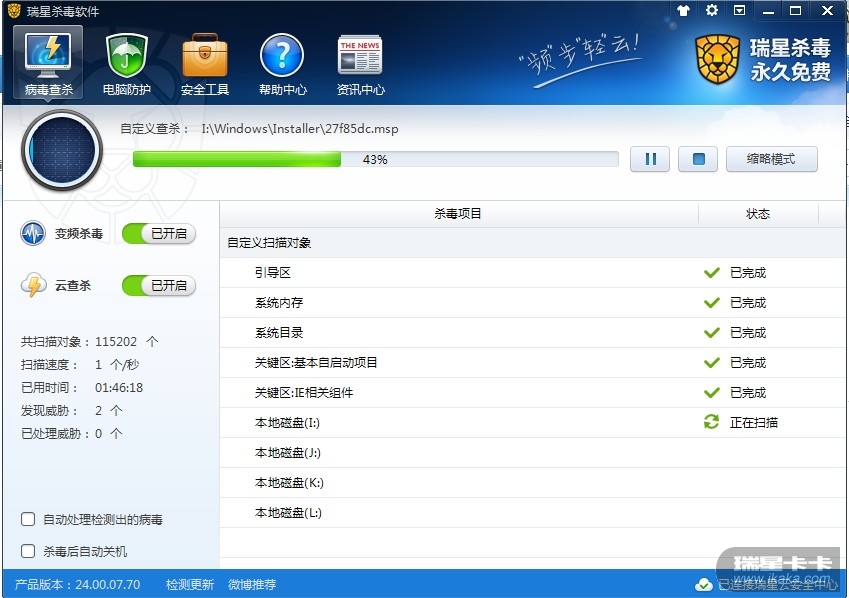The width and height of the screenshot is (849, 598).
Task: Click the Rising lion logo at top right
Action: tap(717, 60)
